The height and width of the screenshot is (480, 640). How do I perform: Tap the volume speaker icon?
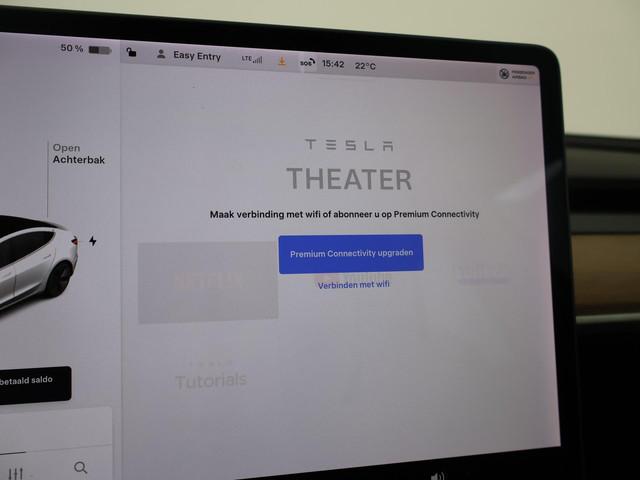(438, 476)
